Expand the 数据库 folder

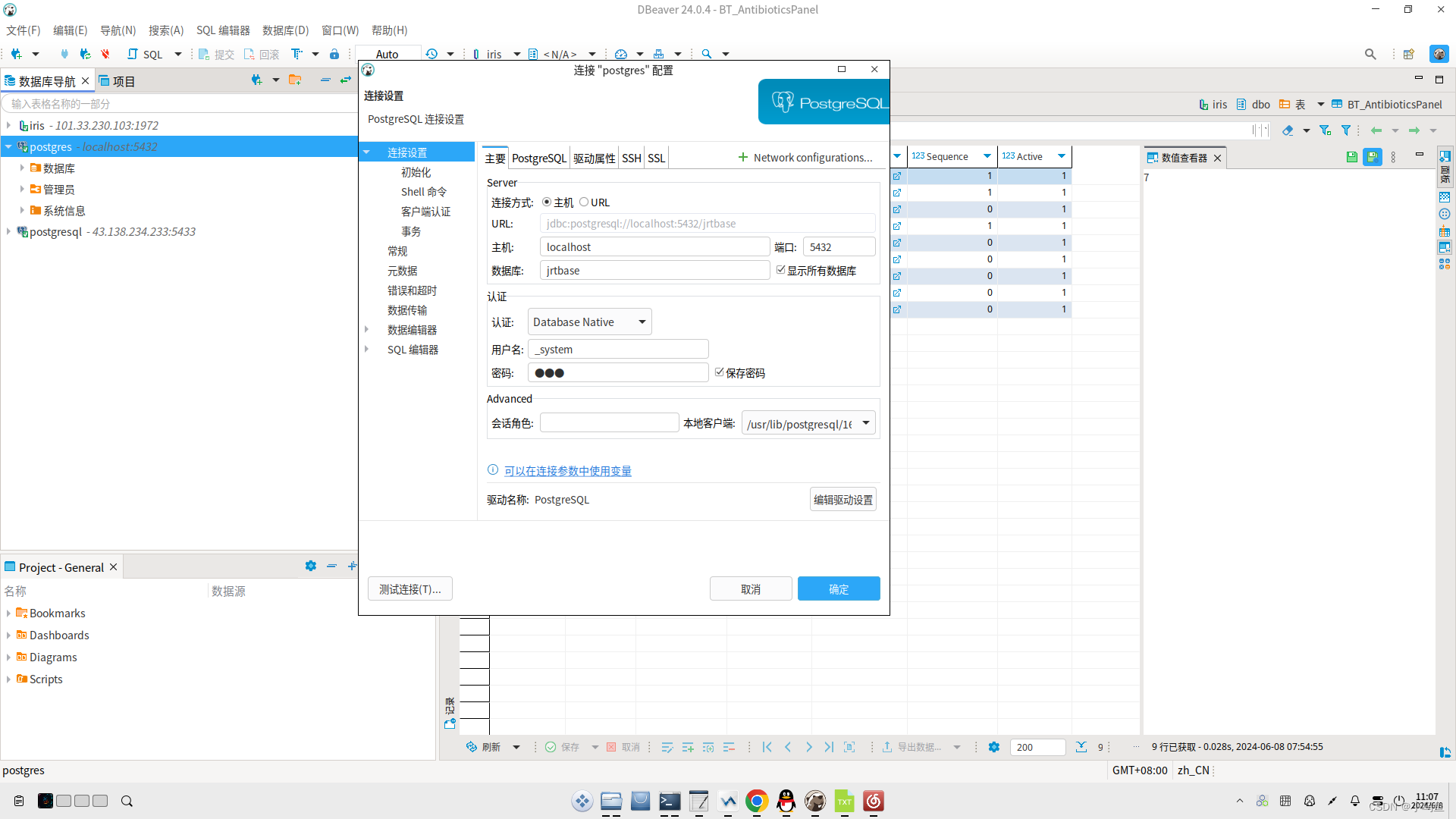[x=22, y=168]
